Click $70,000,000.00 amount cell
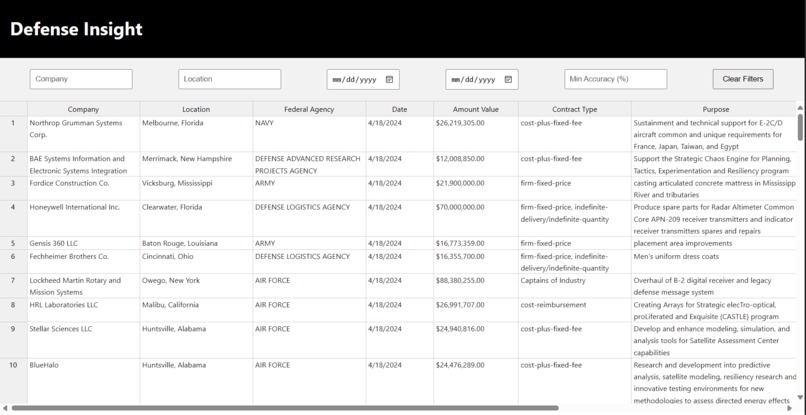The height and width of the screenshot is (415, 806). (x=476, y=219)
